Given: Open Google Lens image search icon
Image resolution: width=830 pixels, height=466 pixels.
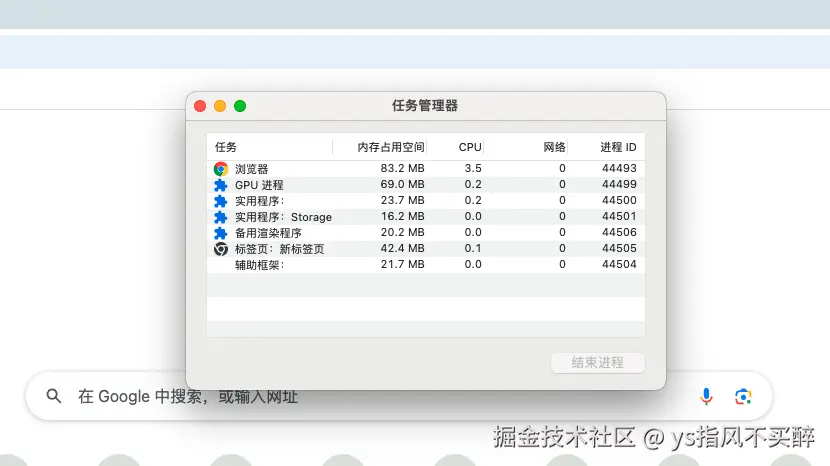Looking at the screenshot, I should pyautogui.click(x=743, y=396).
